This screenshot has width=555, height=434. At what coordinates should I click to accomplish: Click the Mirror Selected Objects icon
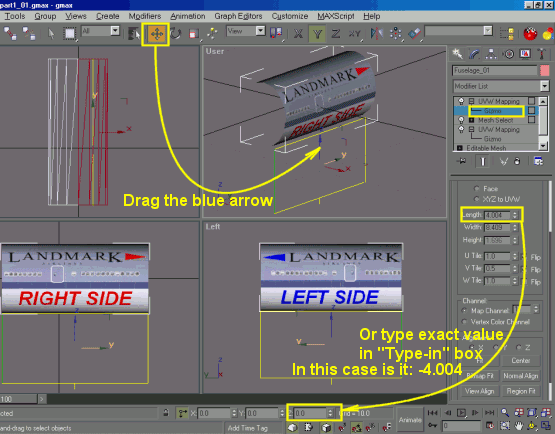pos(377,34)
